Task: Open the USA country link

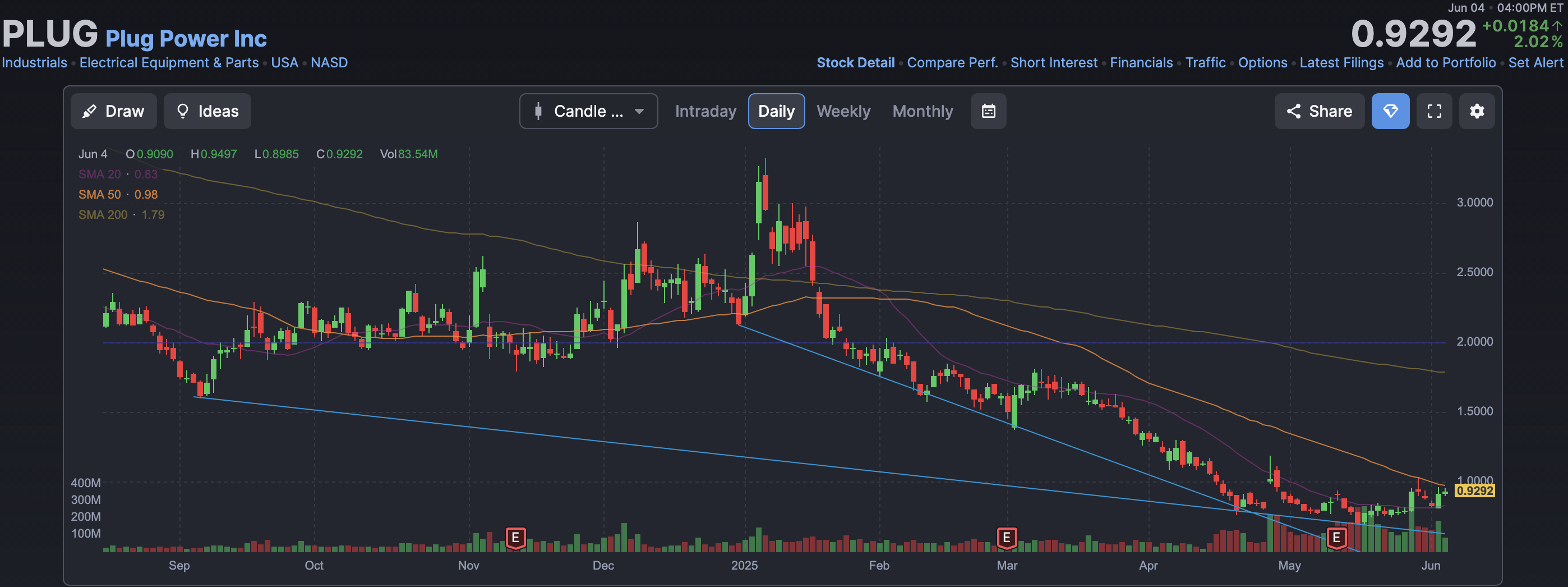Action: click(284, 63)
